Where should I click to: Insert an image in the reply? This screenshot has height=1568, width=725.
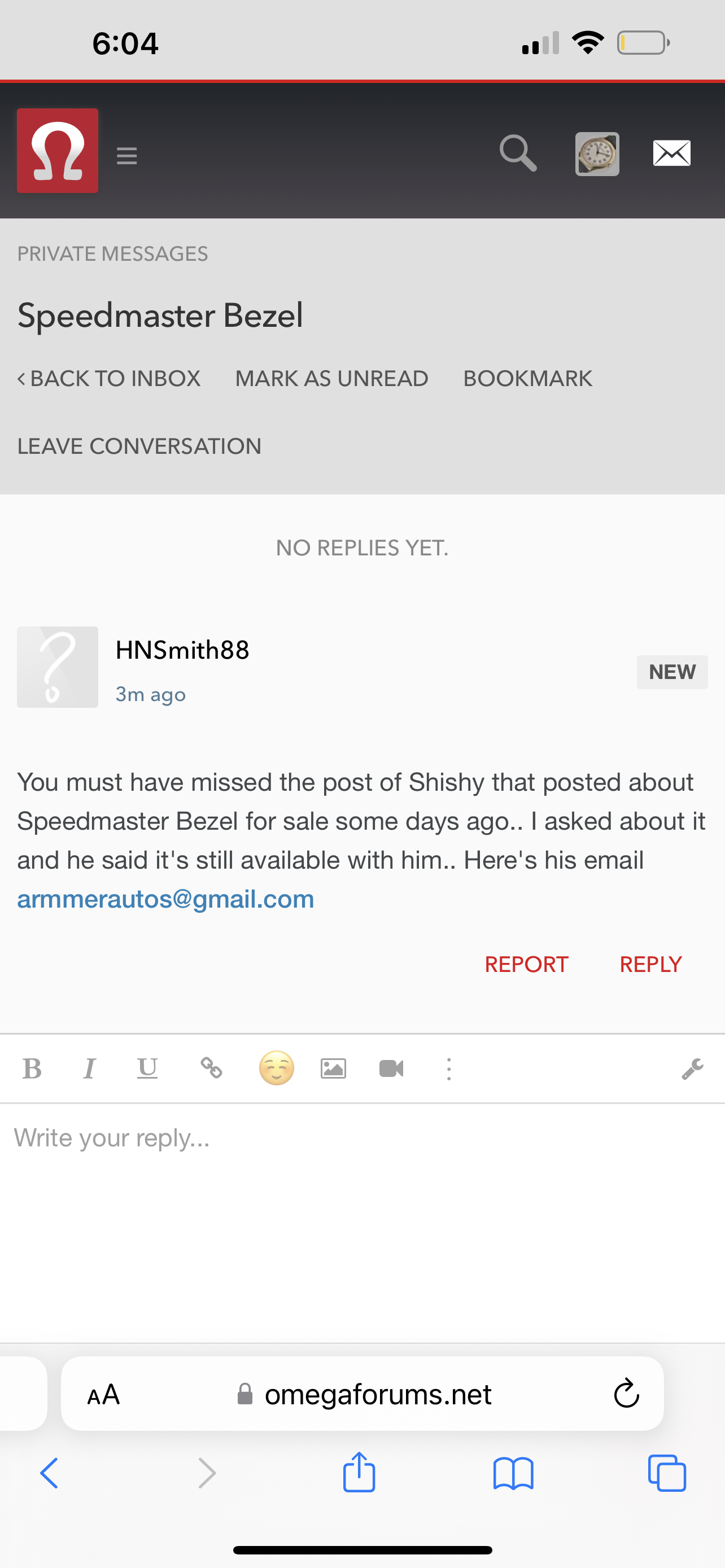pos(334,1068)
